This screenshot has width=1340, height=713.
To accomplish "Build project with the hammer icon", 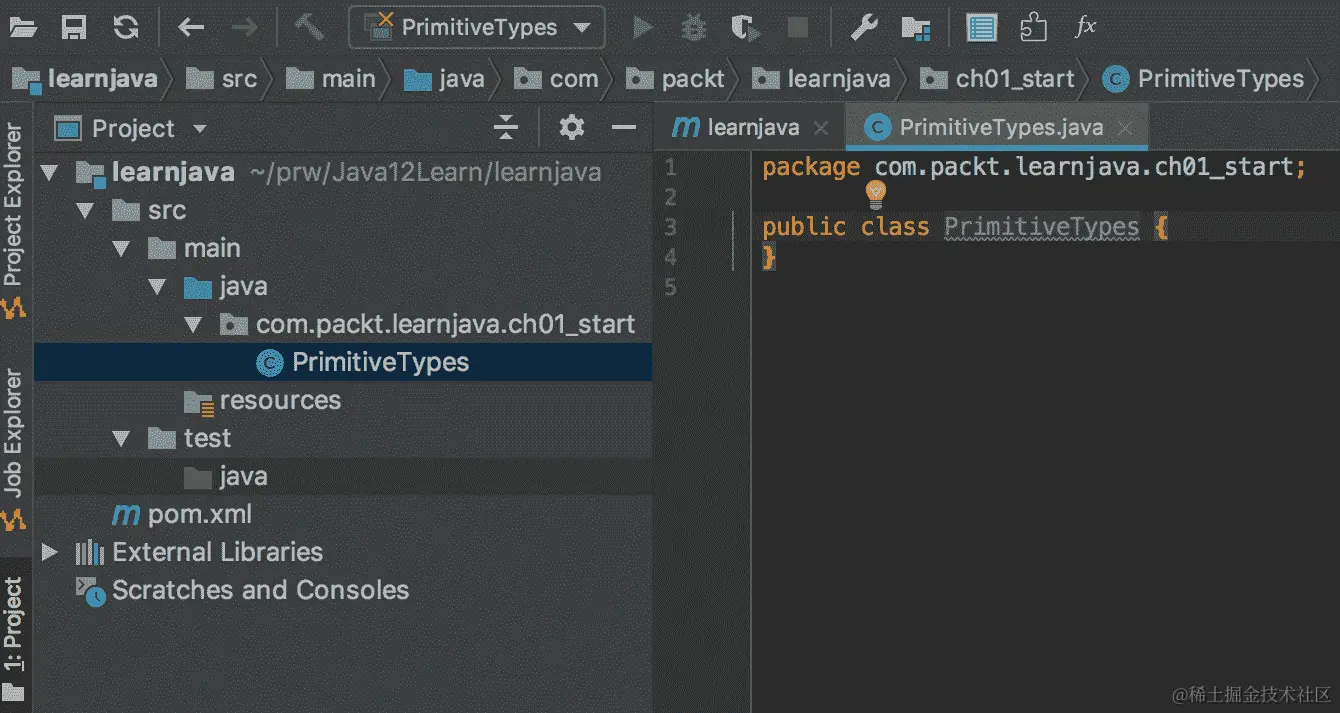I will (x=309, y=27).
